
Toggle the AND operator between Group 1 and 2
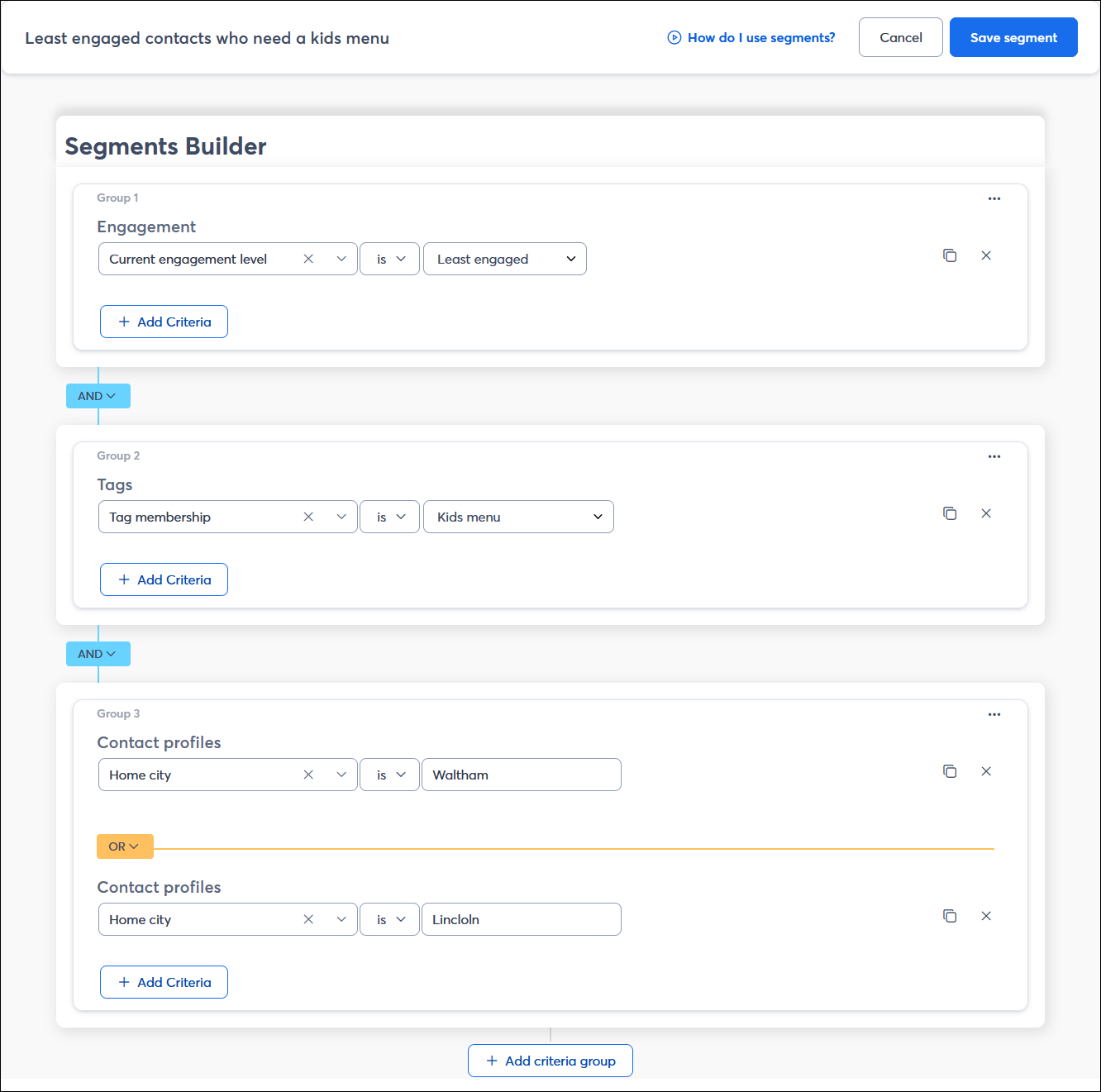point(98,396)
